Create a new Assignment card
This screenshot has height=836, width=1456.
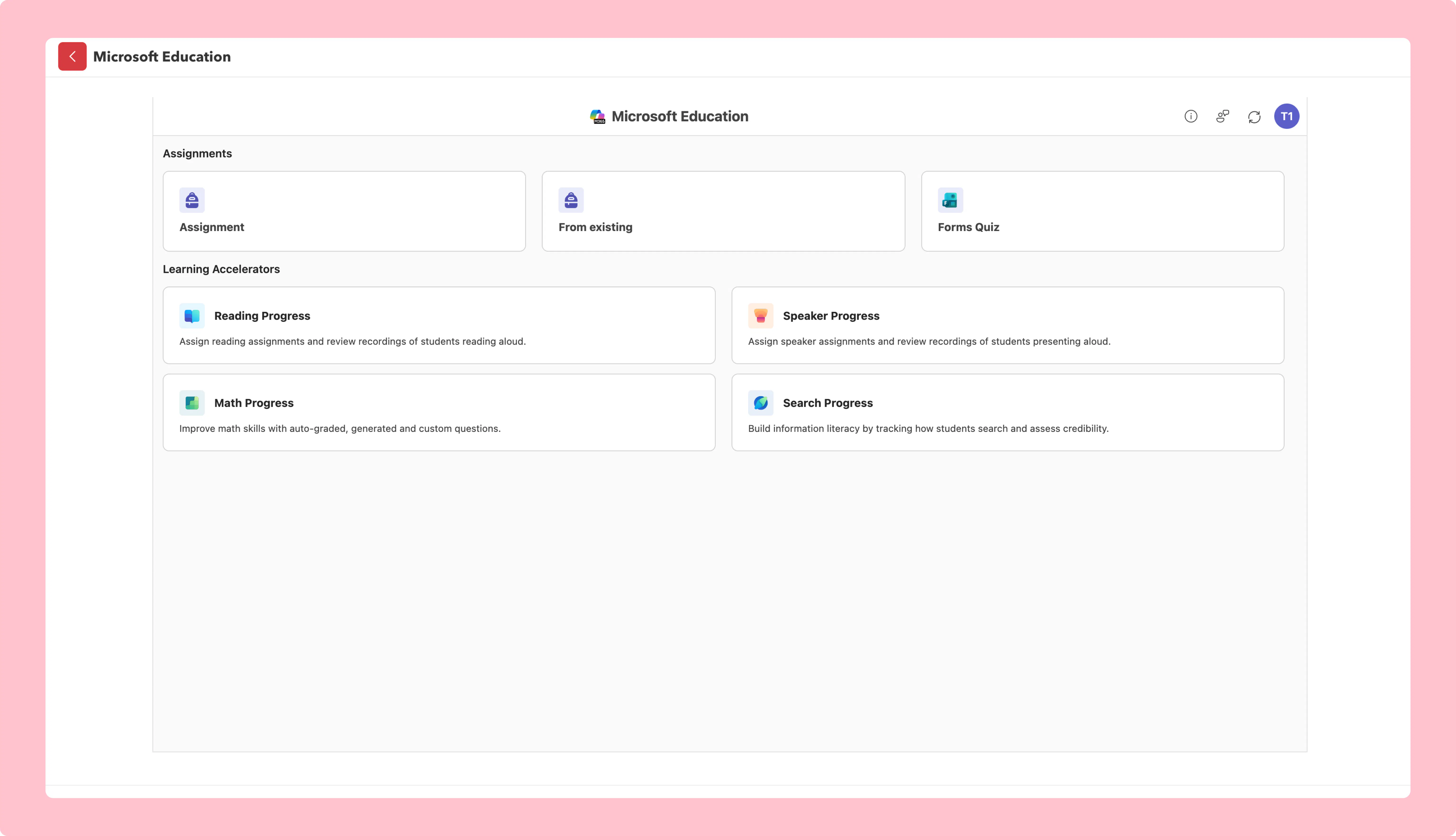(x=344, y=211)
